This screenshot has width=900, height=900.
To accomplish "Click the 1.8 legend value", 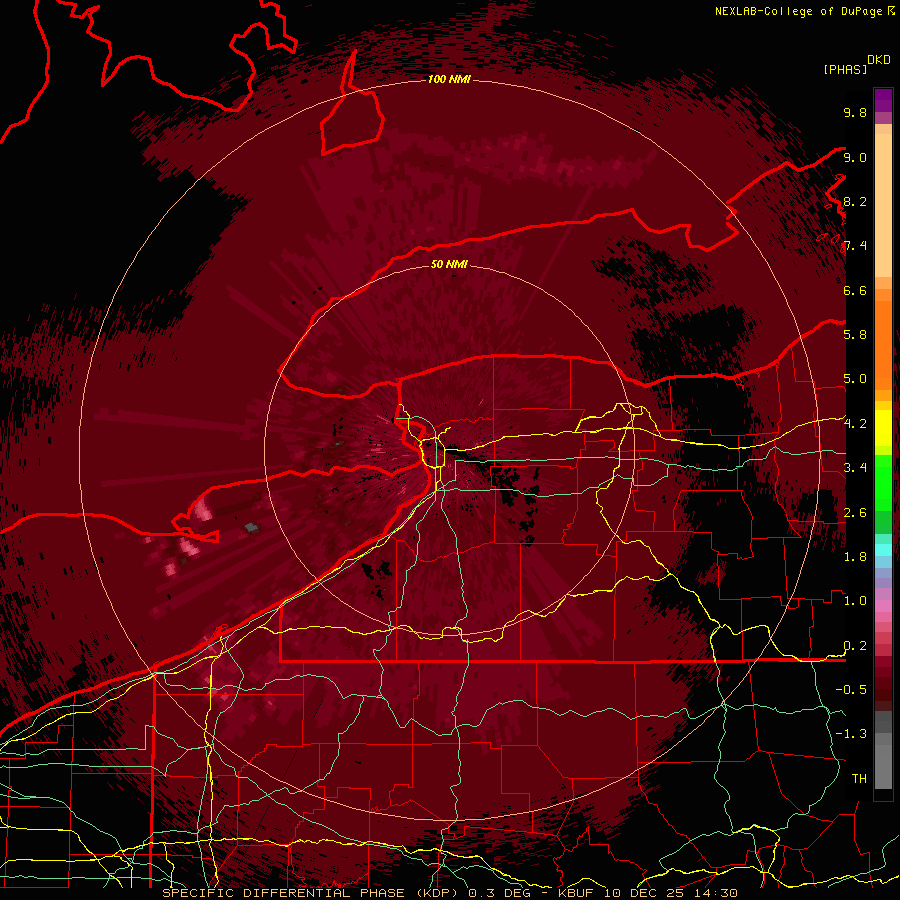I will (x=855, y=557).
